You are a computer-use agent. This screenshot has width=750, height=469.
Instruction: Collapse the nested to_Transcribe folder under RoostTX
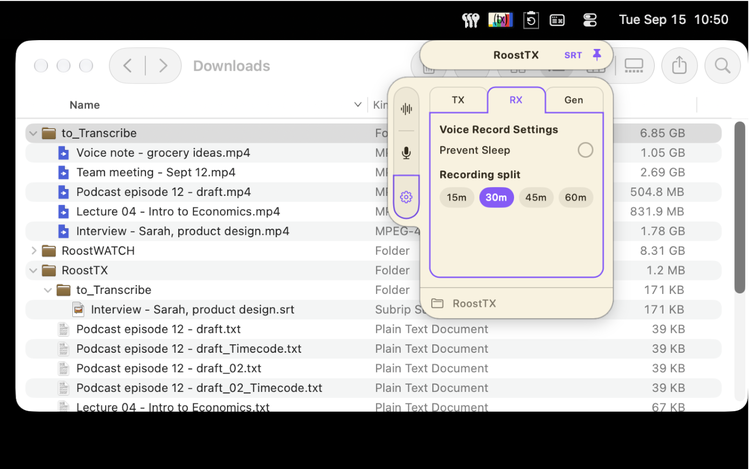coord(48,290)
